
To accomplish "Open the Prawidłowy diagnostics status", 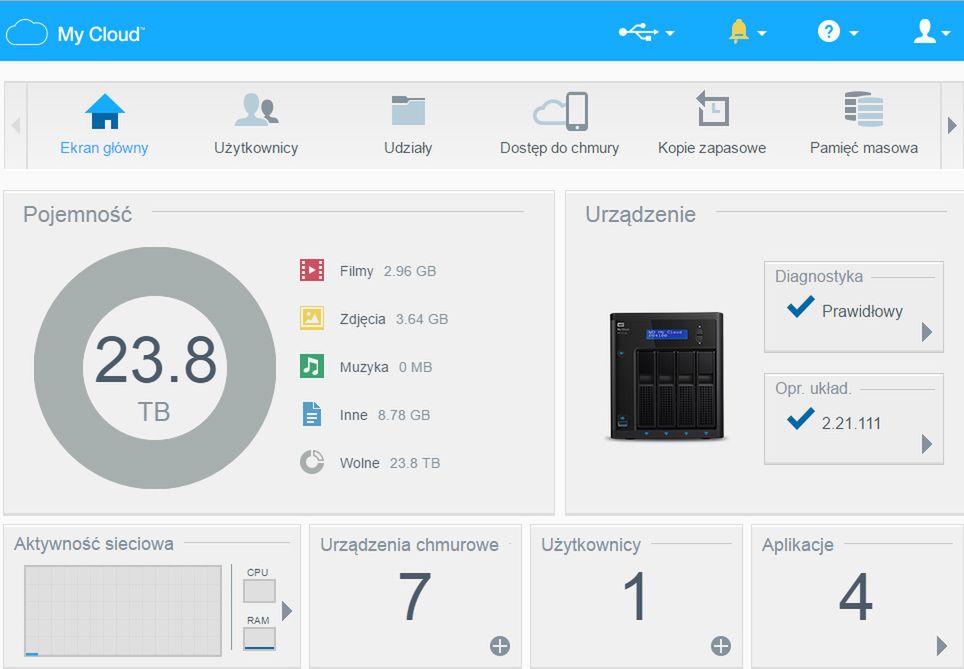I will point(862,311).
